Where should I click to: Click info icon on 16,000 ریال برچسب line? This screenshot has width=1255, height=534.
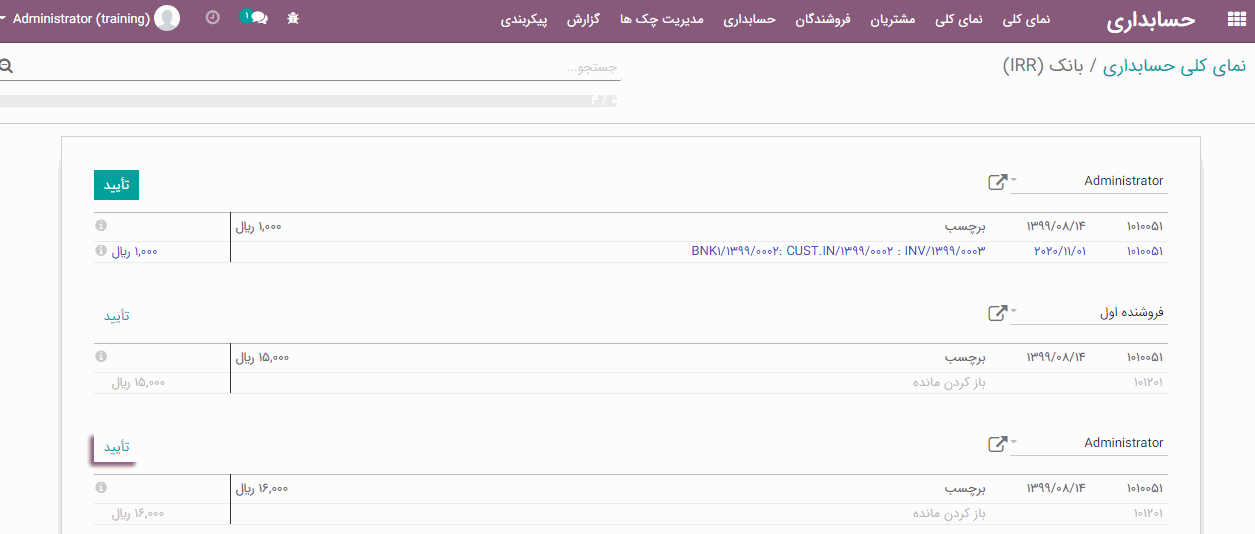101,488
